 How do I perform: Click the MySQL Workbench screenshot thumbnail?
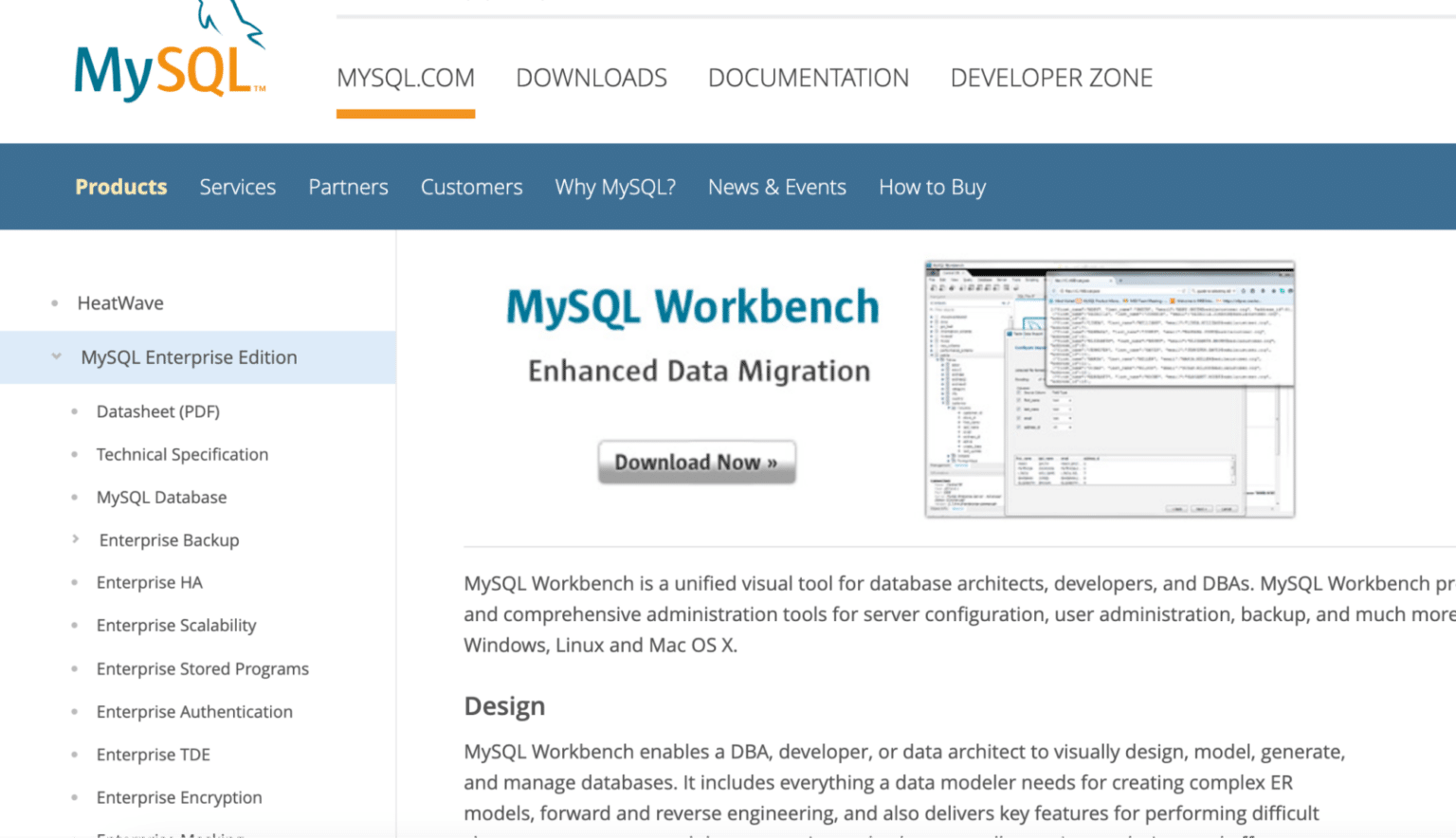[x=1110, y=390]
